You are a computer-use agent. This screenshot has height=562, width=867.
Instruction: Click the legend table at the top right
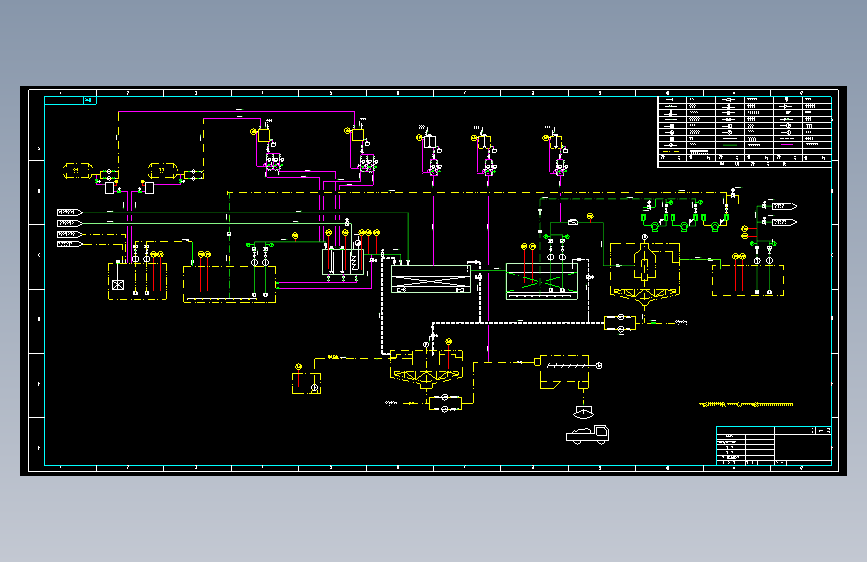pyautogui.click(x=744, y=132)
